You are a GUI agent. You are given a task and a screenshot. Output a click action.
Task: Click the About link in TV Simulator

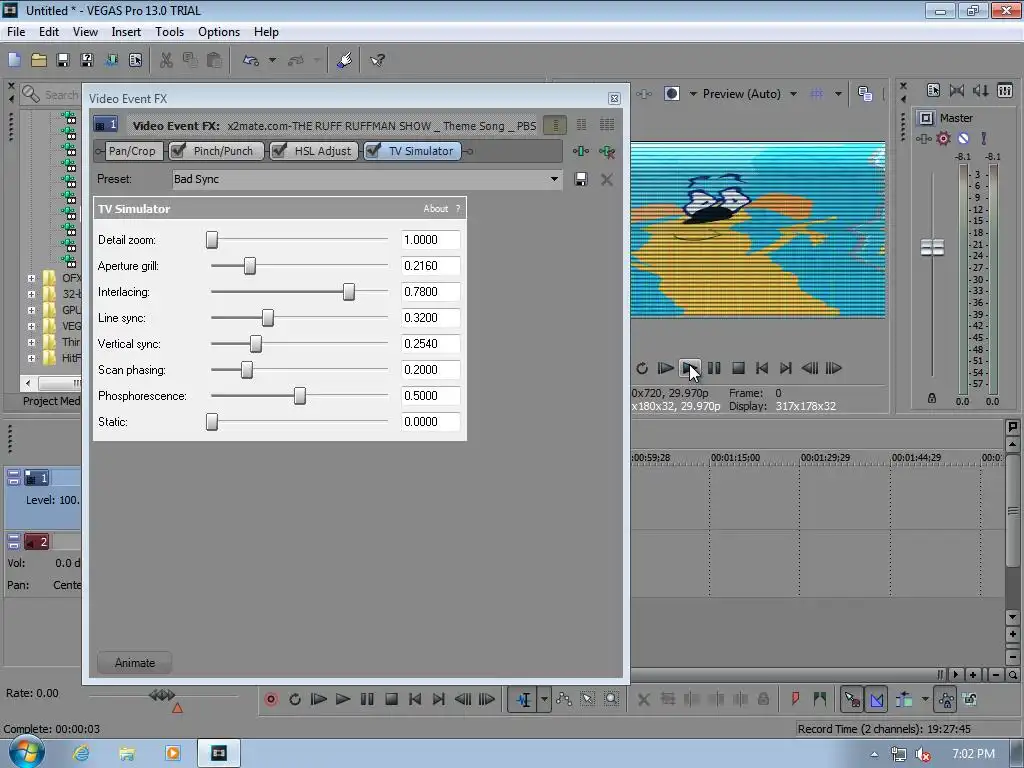click(x=436, y=209)
